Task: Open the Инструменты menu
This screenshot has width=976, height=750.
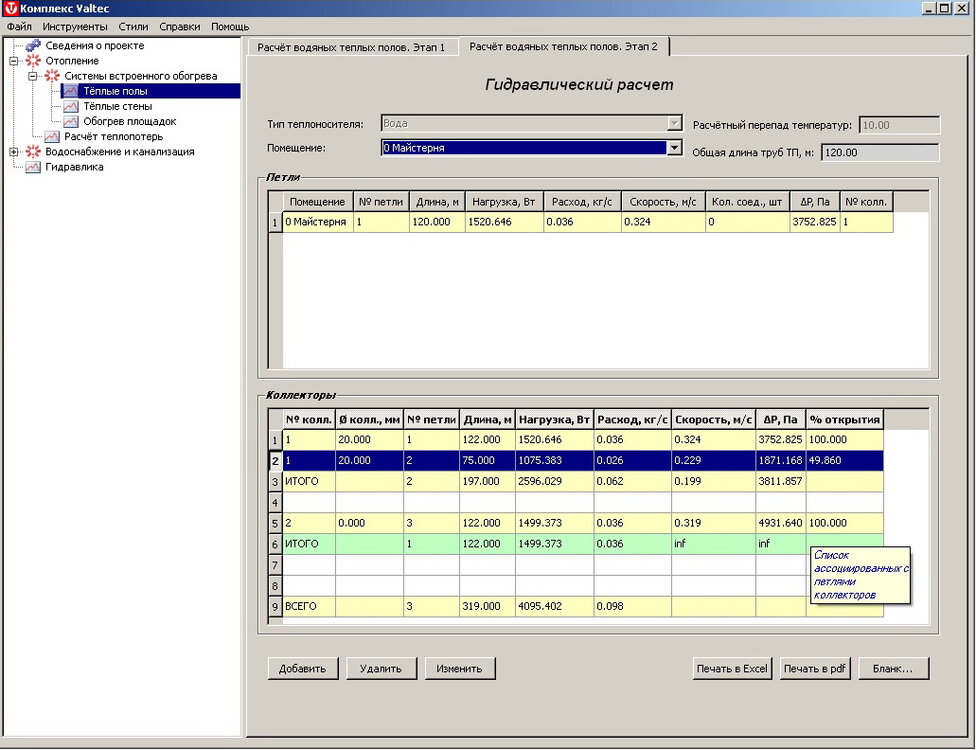Action: [x=75, y=27]
